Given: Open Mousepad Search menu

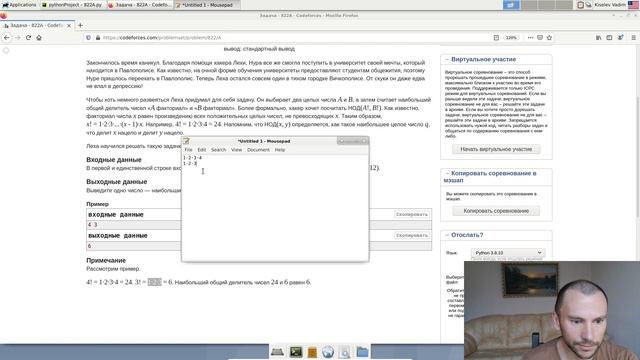Looking at the screenshot, I should pos(218,150).
